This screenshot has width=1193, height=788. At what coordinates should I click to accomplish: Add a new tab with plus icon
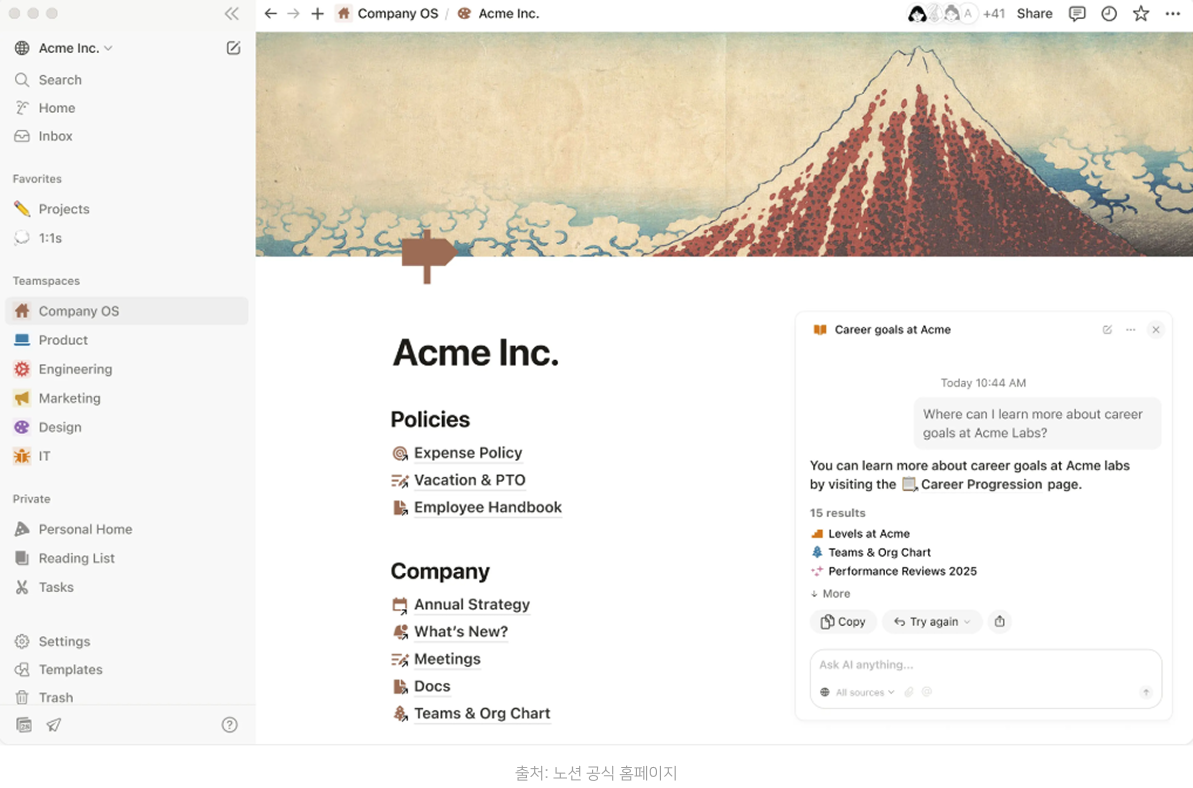(317, 14)
